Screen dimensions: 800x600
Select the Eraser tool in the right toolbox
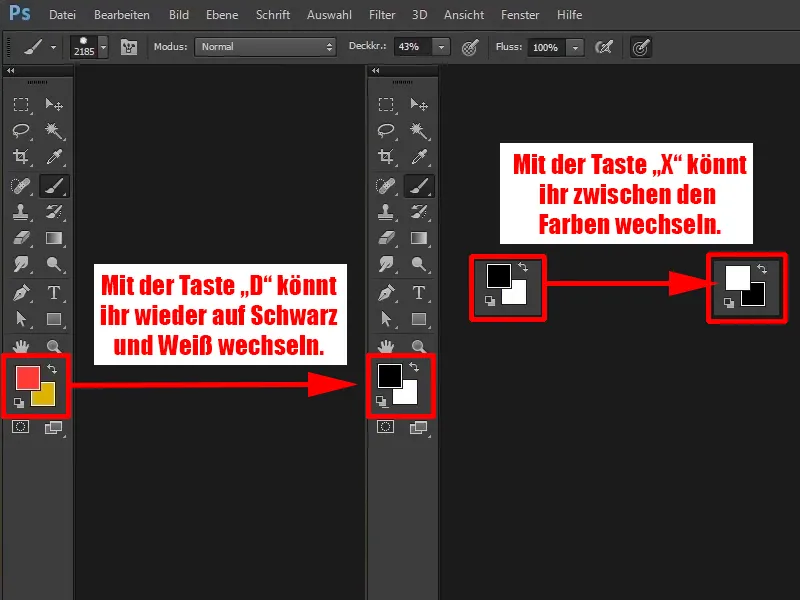pyautogui.click(x=386, y=238)
